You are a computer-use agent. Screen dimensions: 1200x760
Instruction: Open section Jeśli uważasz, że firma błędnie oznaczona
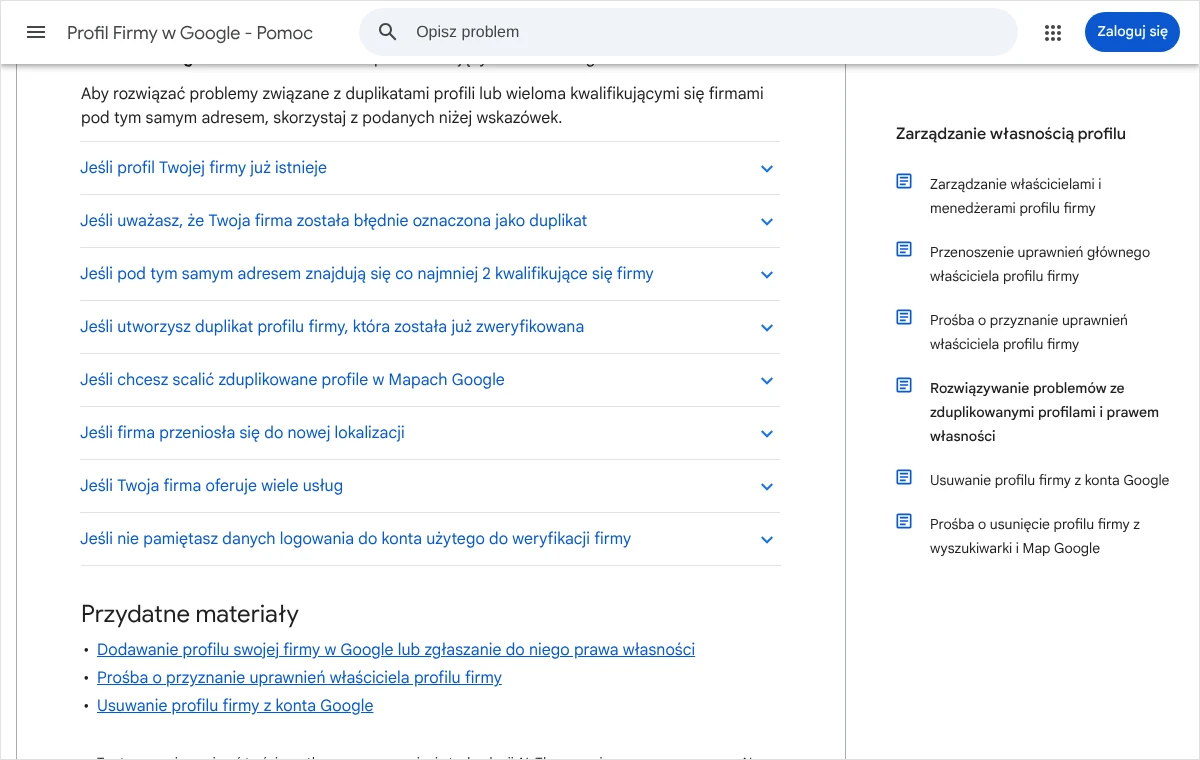coord(430,221)
